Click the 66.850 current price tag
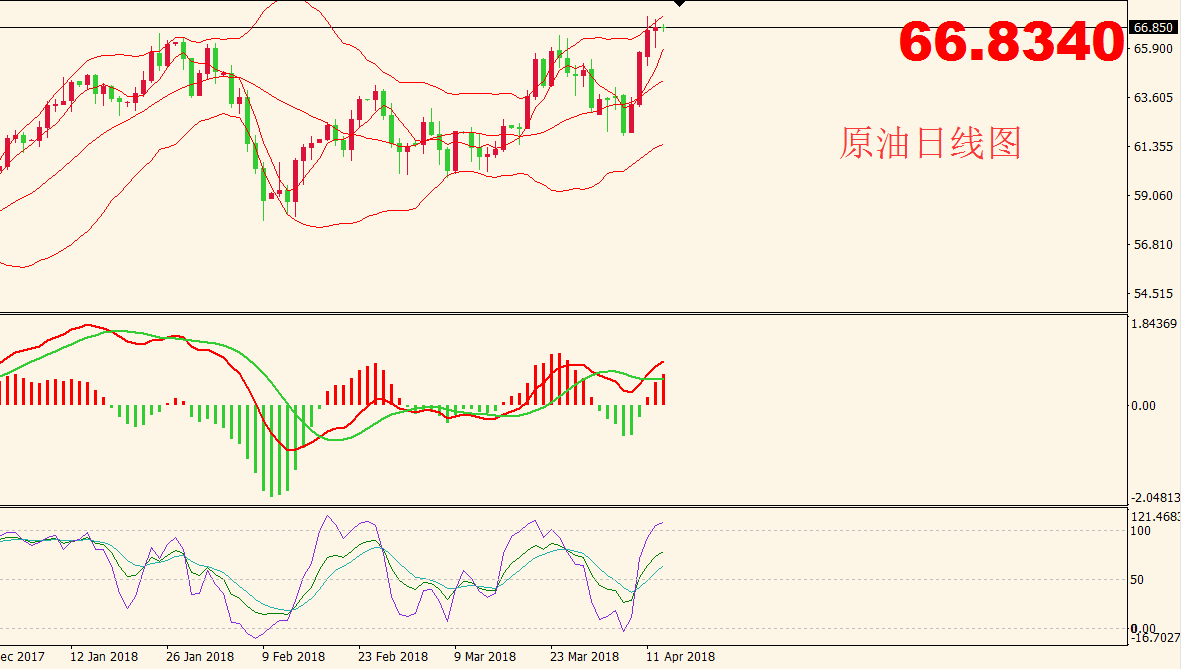Image resolution: width=1182 pixels, height=669 pixels. click(x=1152, y=27)
